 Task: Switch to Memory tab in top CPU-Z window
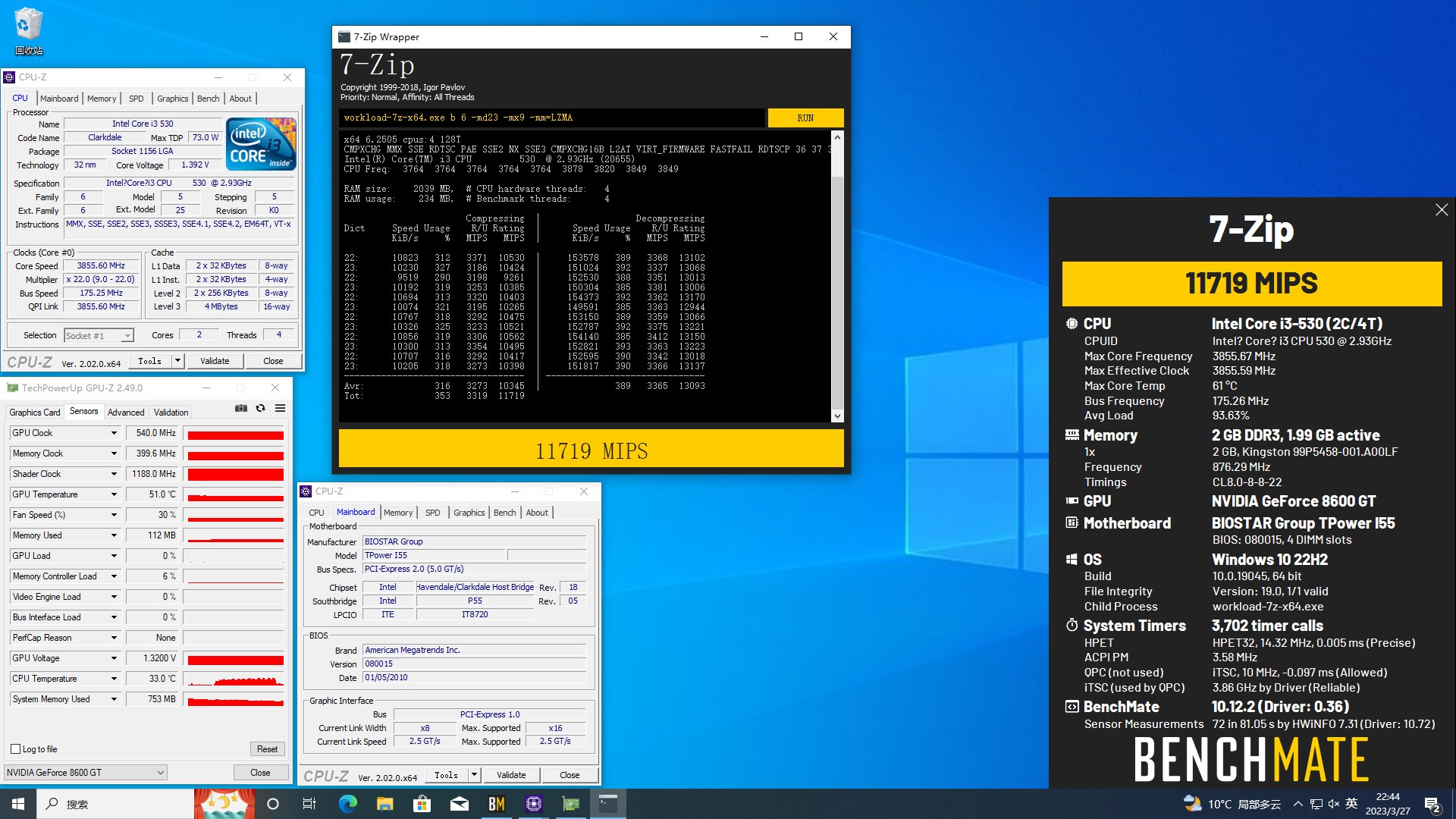(102, 99)
